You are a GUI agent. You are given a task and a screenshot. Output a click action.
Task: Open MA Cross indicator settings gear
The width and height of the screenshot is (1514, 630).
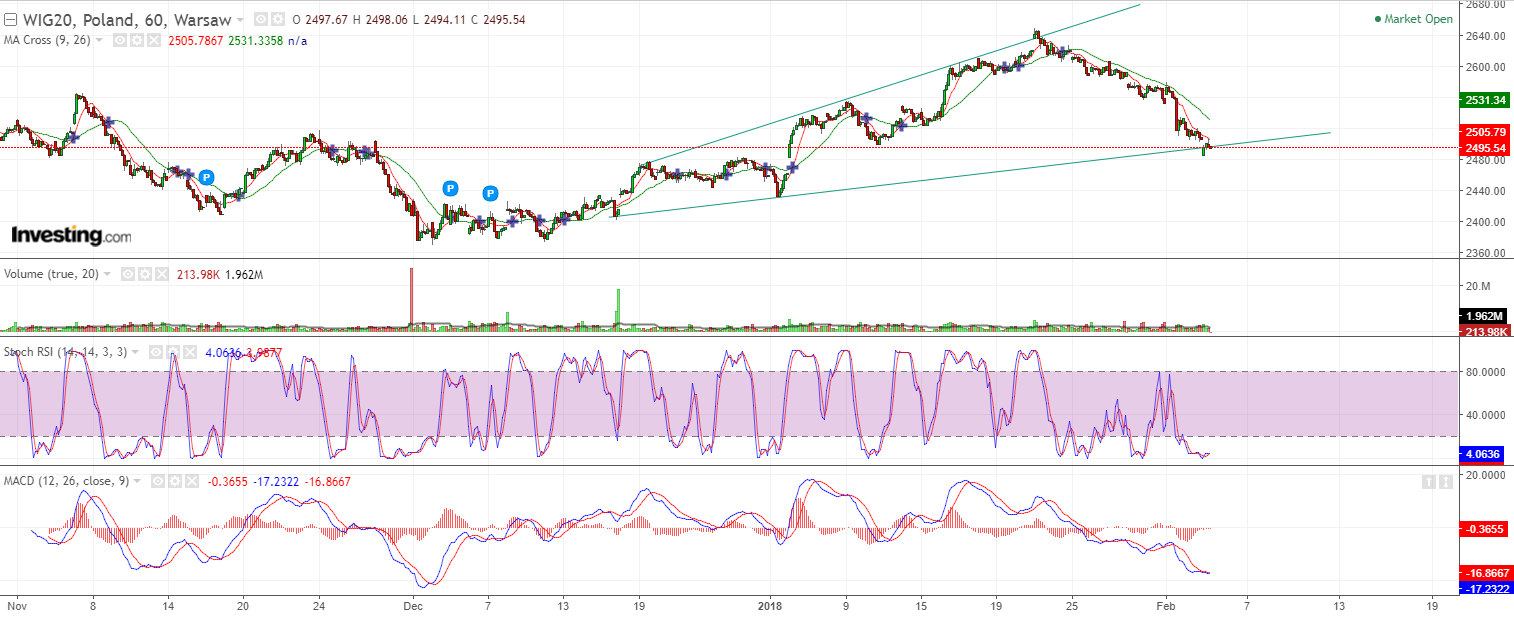[137, 41]
